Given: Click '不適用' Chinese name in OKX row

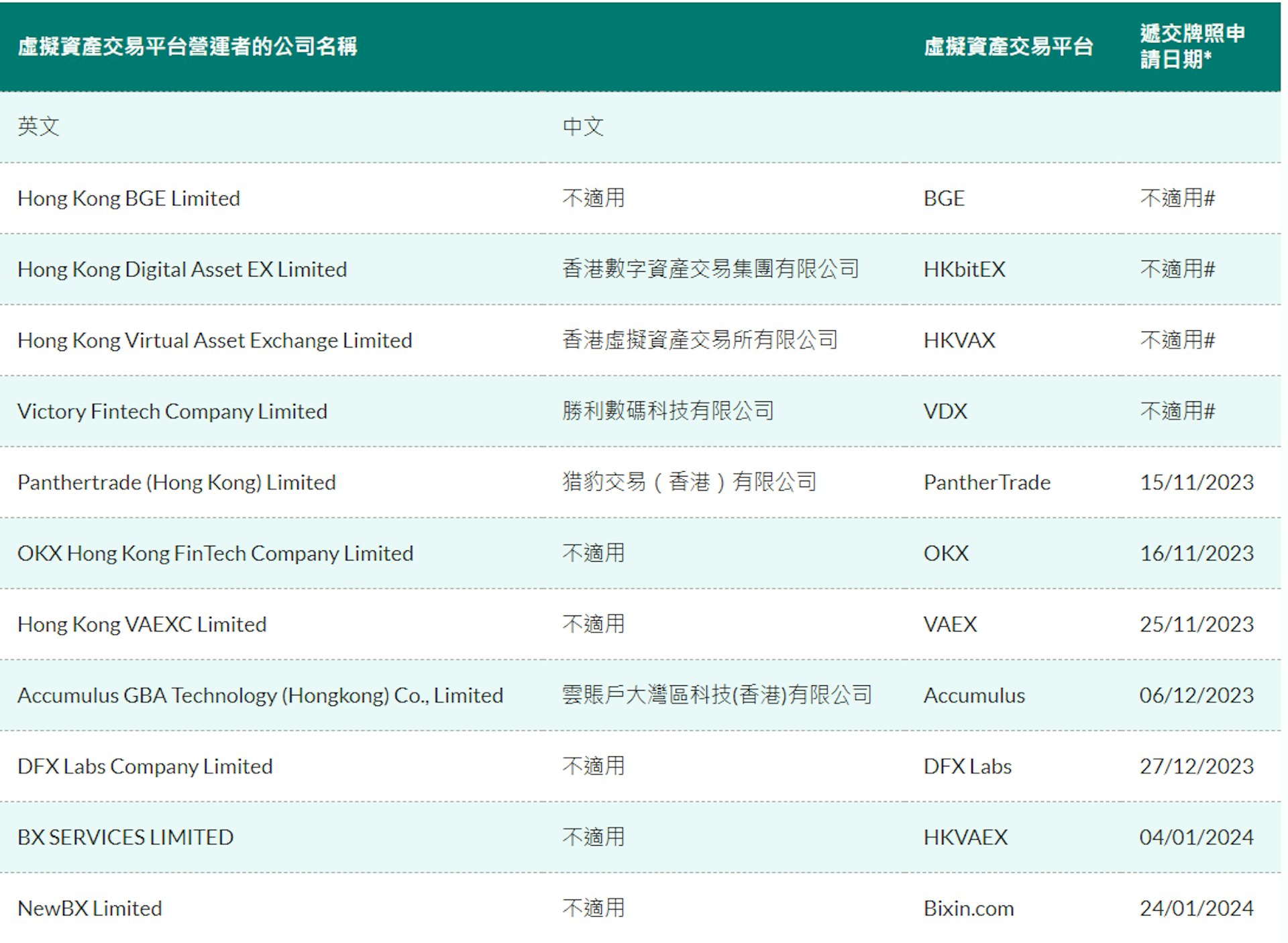Looking at the screenshot, I should pos(594,553).
